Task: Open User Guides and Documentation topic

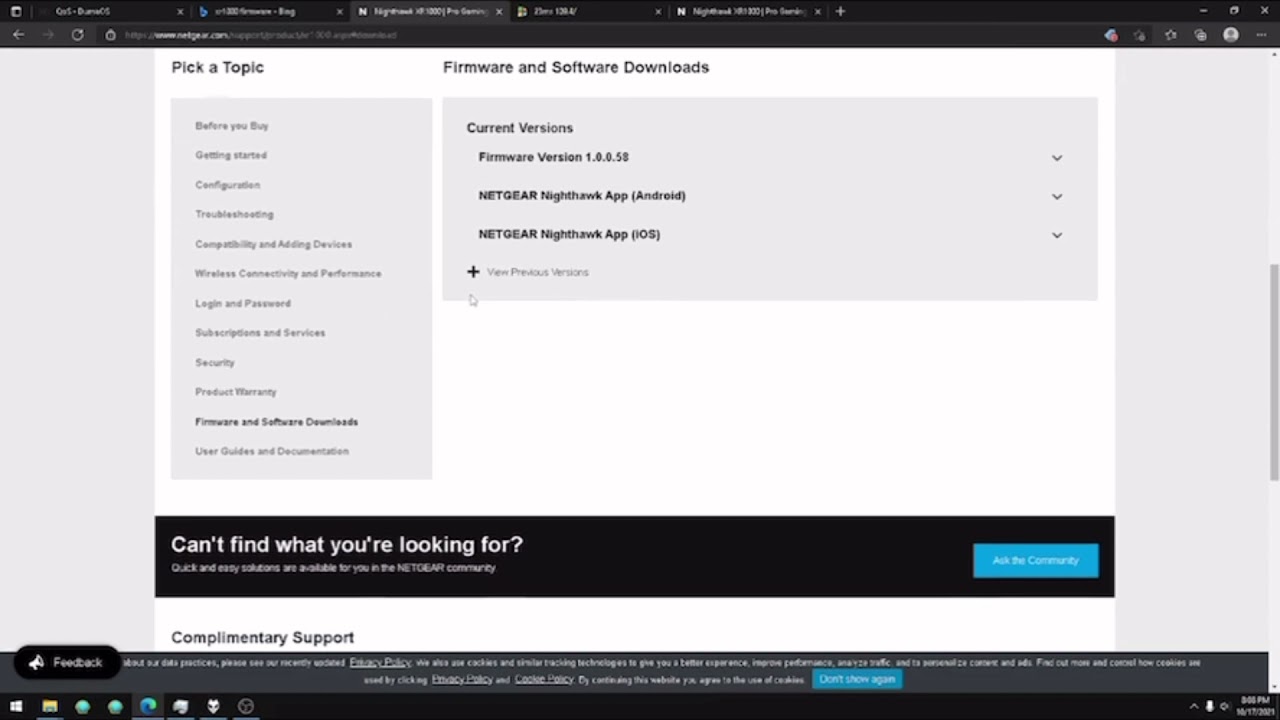Action: click(272, 451)
